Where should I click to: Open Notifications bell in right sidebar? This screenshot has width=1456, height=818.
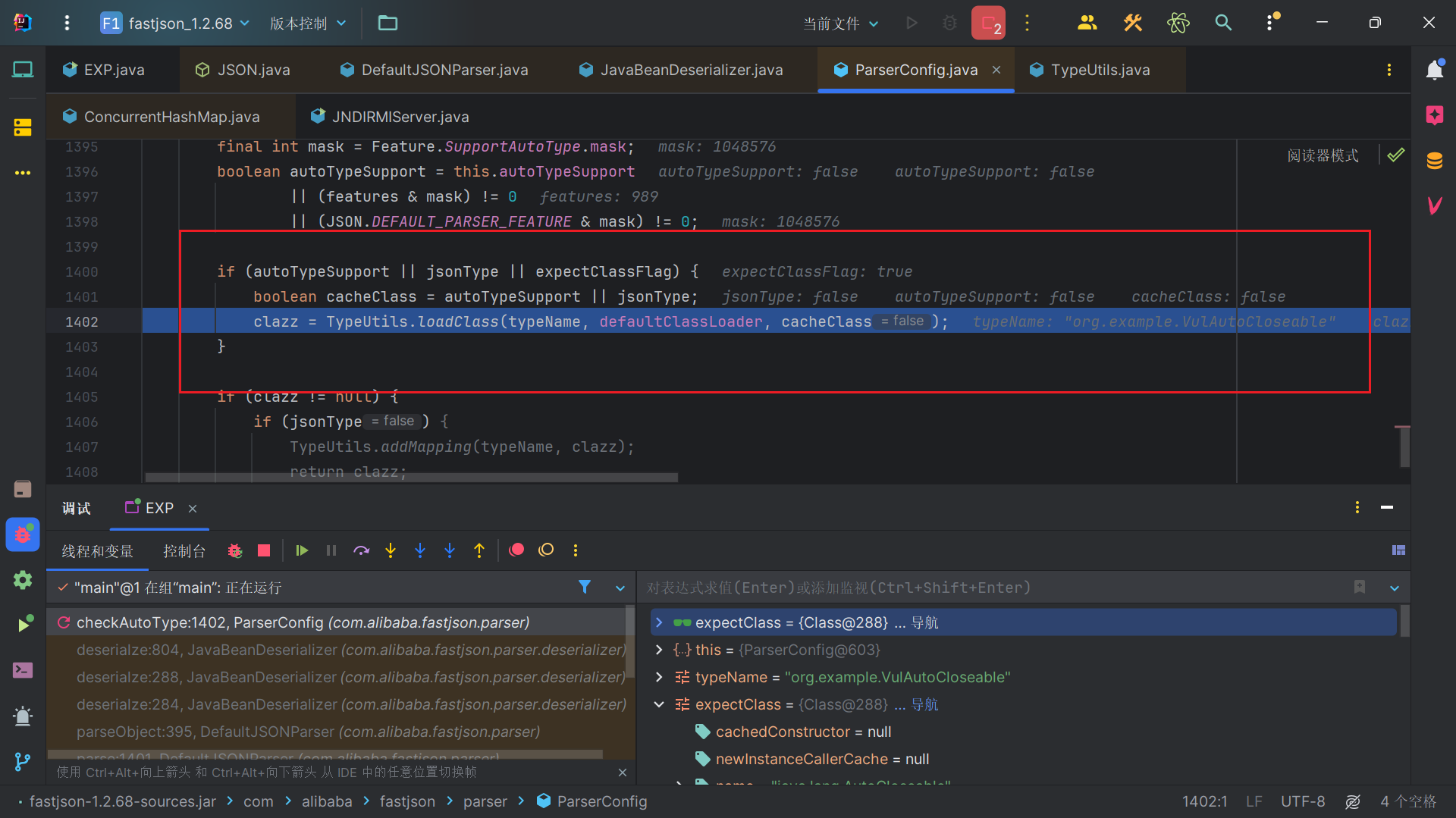pyautogui.click(x=1434, y=70)
